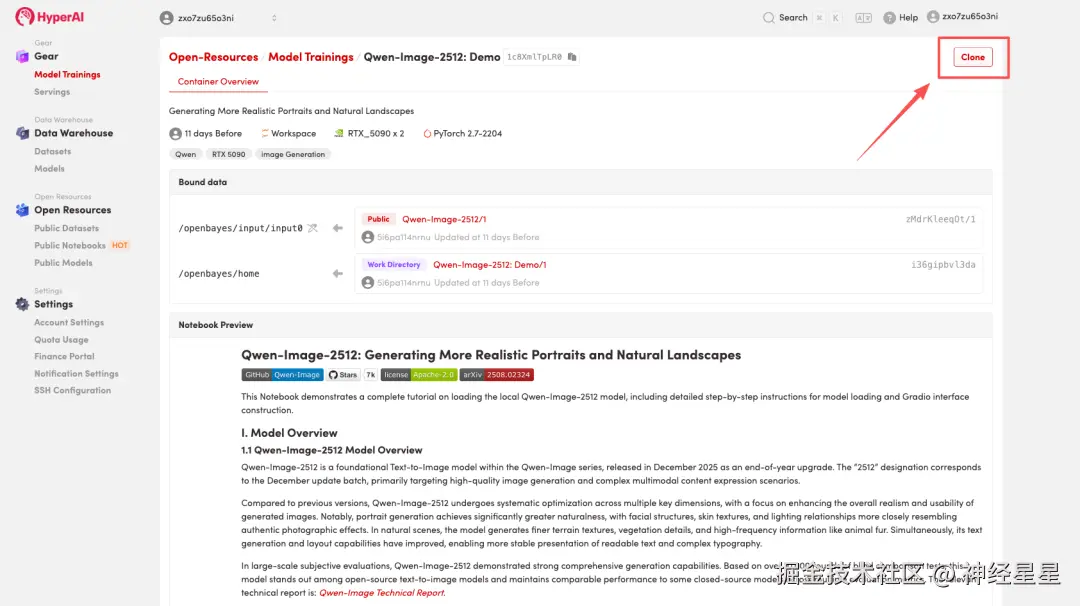Open Public Notebooks in sidebar
This screenshot has height=606, width=1080.
[x=70, y=245]
